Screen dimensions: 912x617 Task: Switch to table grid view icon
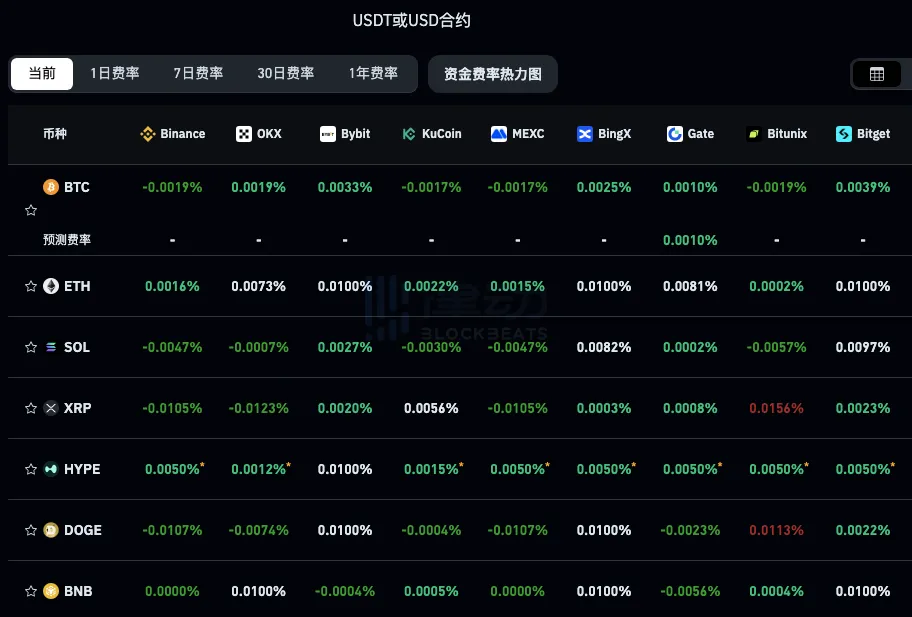(877, 74)
